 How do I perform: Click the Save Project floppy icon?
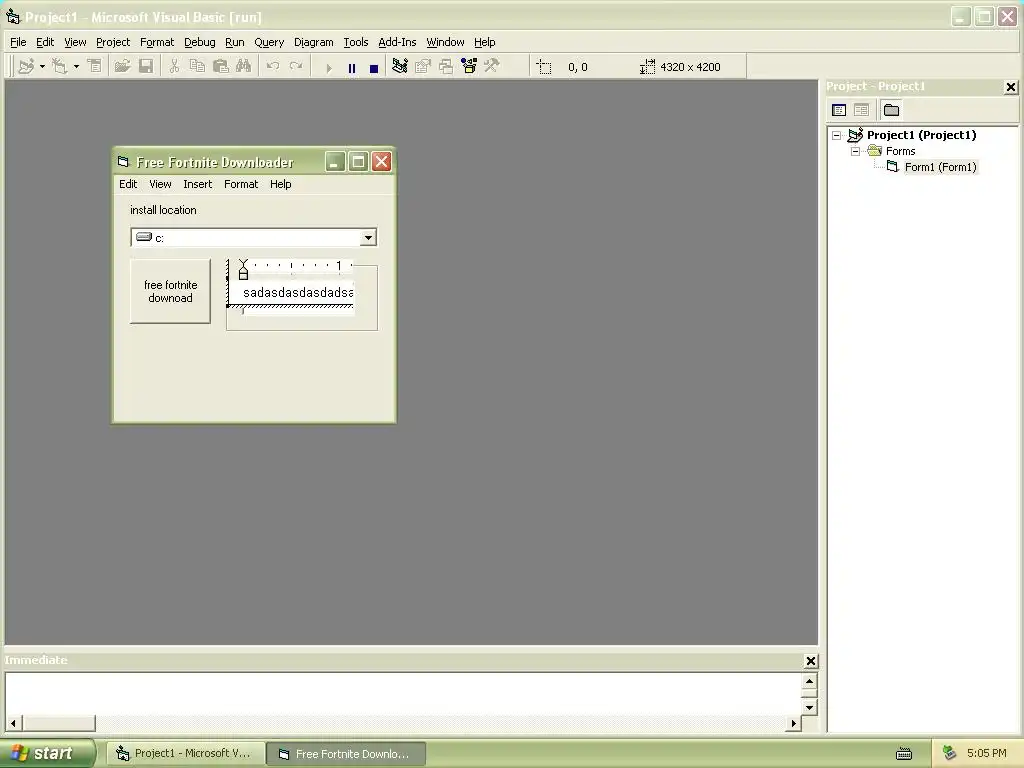[146, 67]
